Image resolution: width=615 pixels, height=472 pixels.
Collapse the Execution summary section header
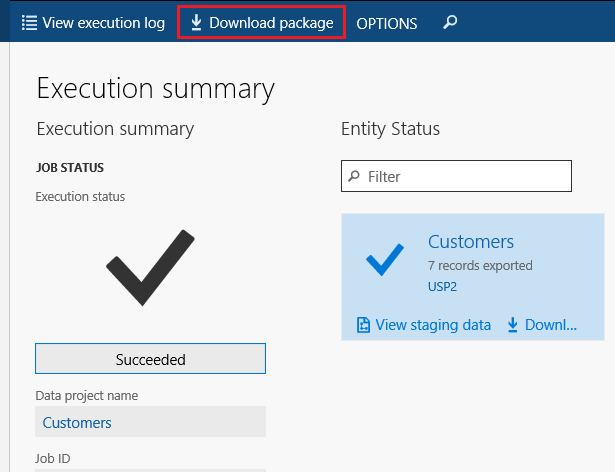point(115,129)
